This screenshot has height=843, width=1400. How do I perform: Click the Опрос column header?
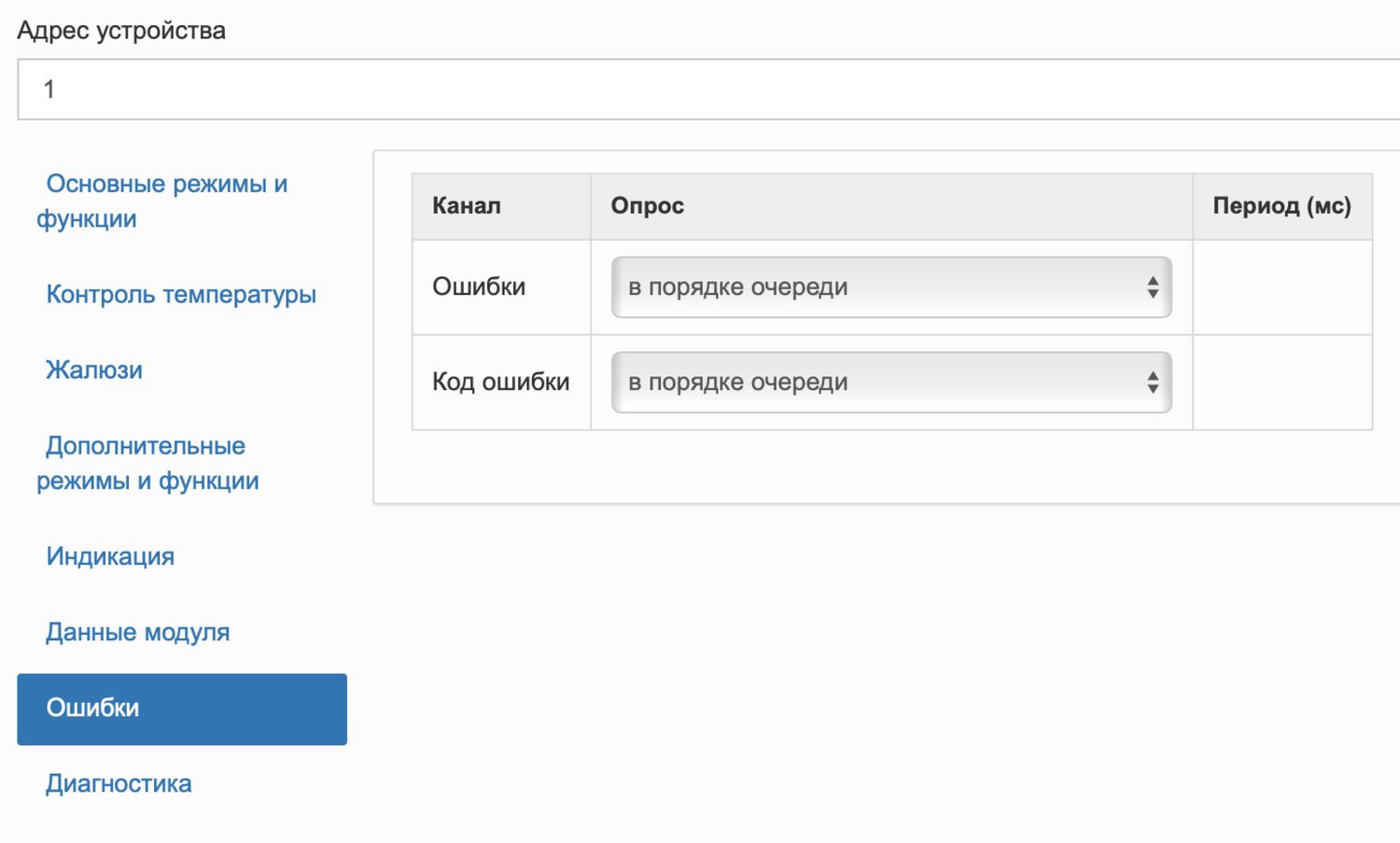pyautogui.click(x=648, y=206)
